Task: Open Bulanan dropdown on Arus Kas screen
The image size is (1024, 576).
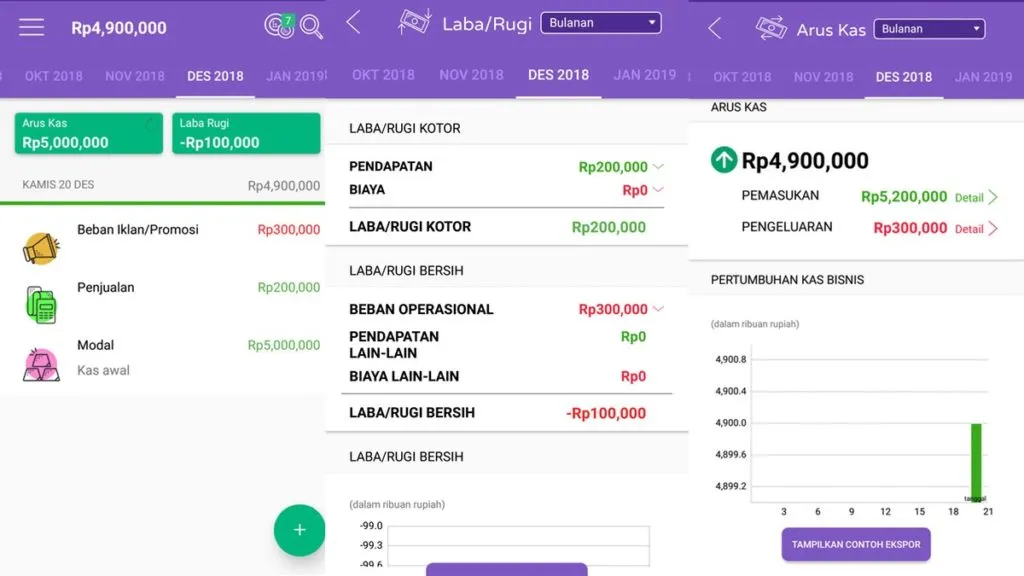Action: click(x=929, y=29)
